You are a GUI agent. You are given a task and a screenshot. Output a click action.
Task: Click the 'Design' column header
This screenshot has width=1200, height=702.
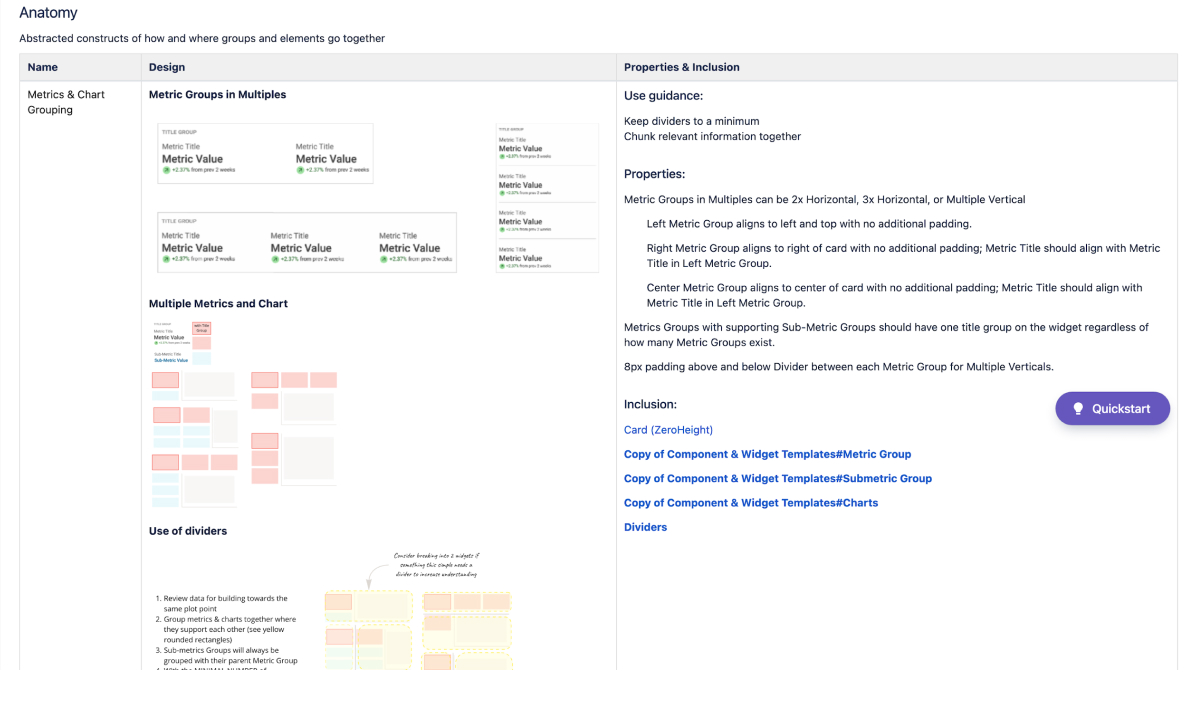(x=166, y=67)
